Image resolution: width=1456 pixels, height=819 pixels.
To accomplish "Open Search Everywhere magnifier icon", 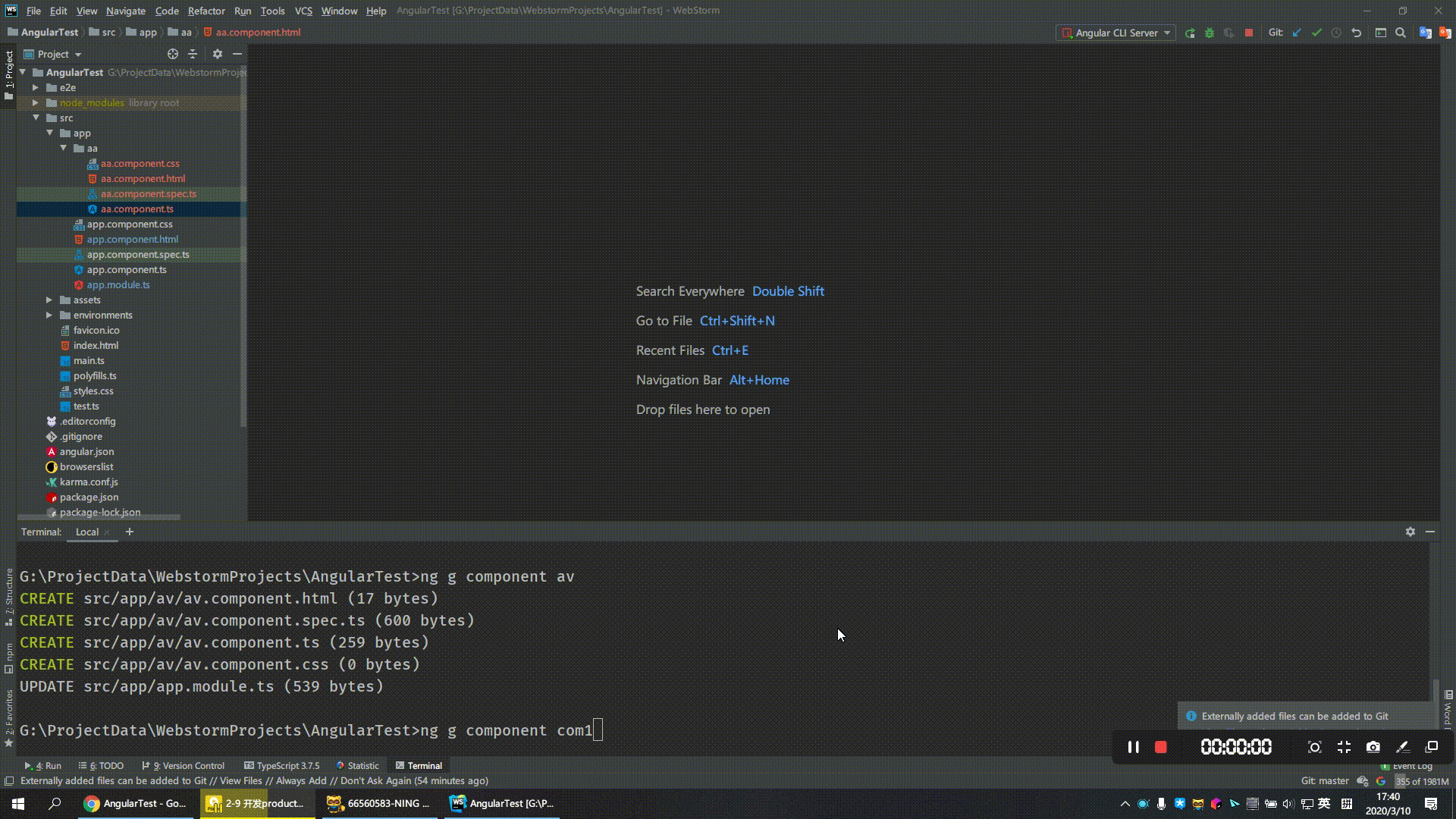I will 1401,33.
